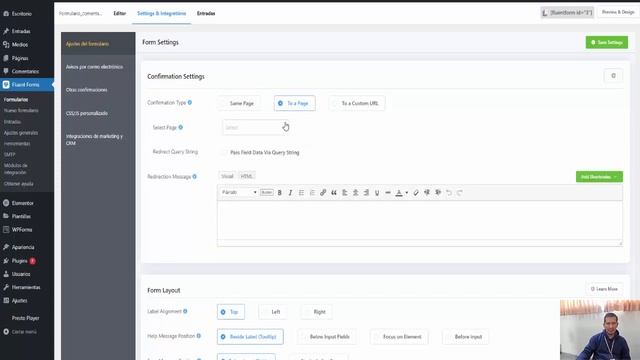
Task: Insert a horizontal line in the editor
Action: (x=388, y=193)
